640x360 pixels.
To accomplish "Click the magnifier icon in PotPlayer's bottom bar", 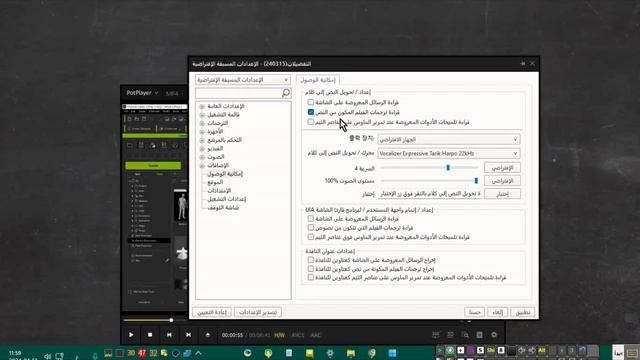I will 465,335.
